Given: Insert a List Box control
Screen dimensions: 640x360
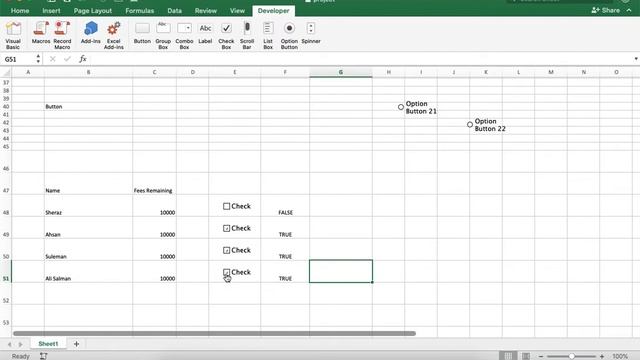Looking at the screenshot, I should coord(268,35).
